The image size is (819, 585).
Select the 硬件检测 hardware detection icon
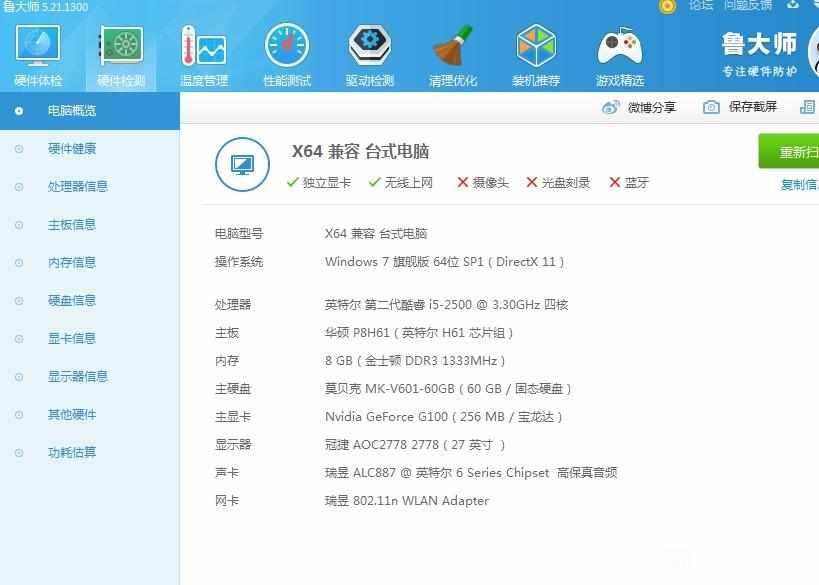121,45
